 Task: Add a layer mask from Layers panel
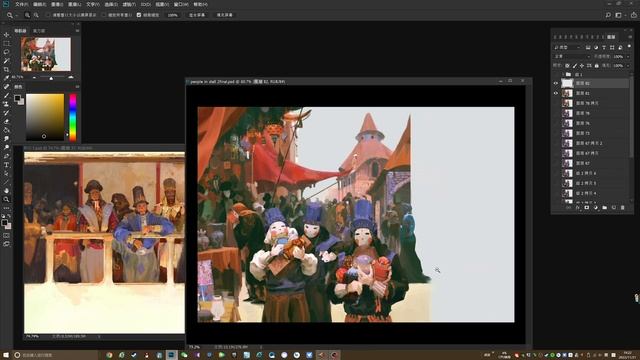tap(587, 208)
